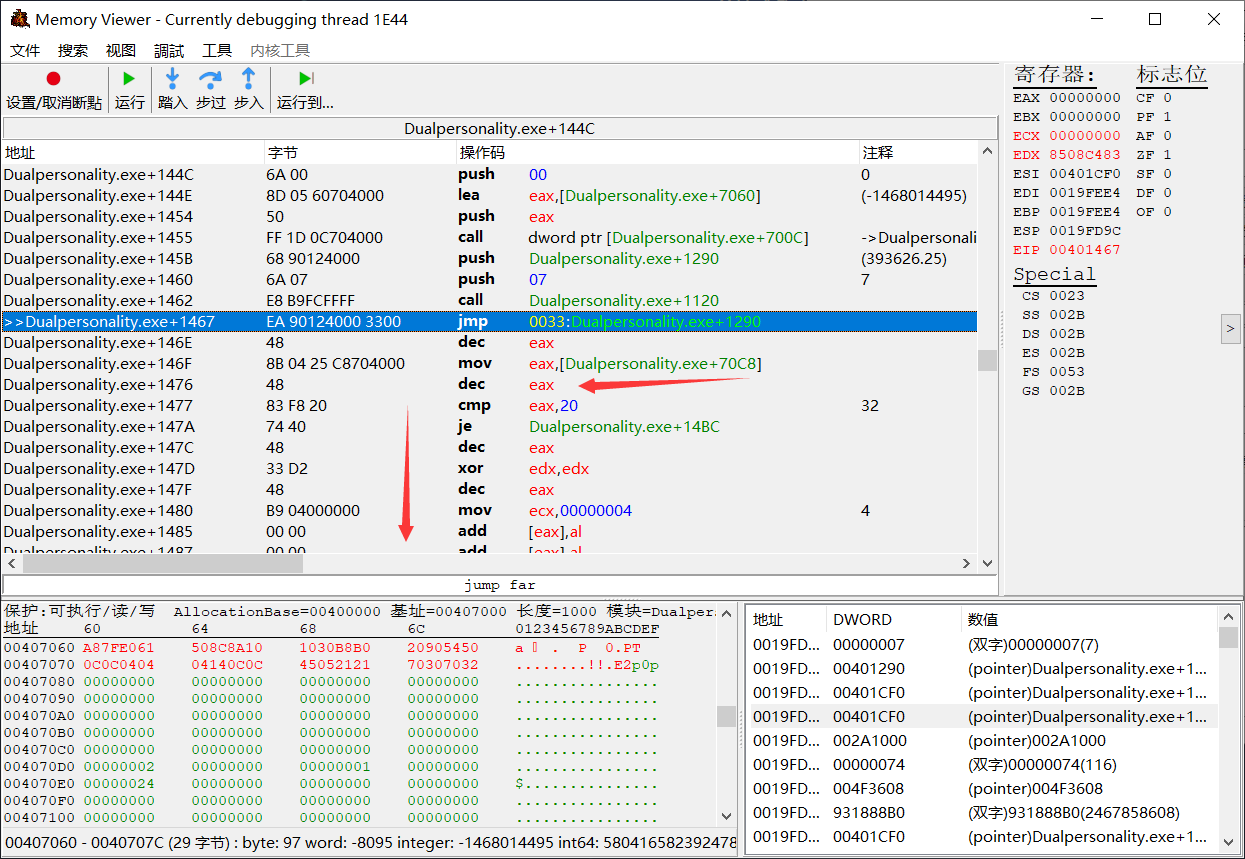Click the Run To green icon

[306, 79]
